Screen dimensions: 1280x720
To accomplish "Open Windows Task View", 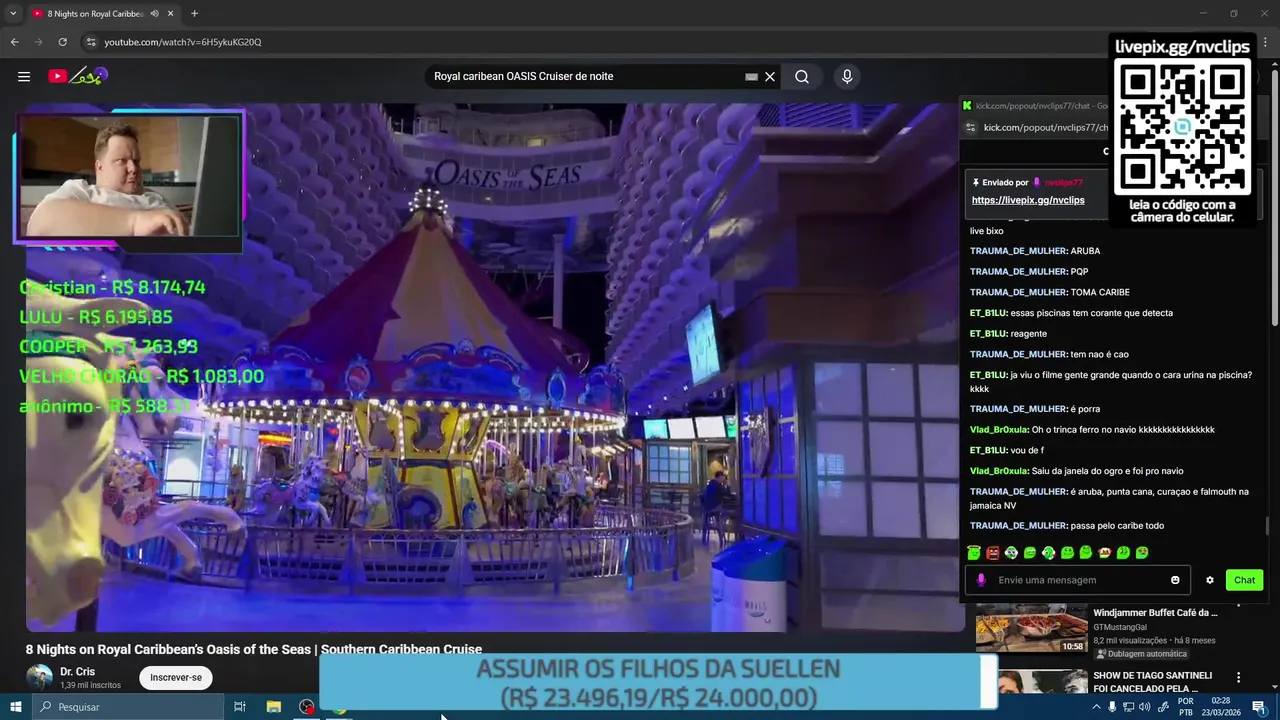I will [240, 707].
